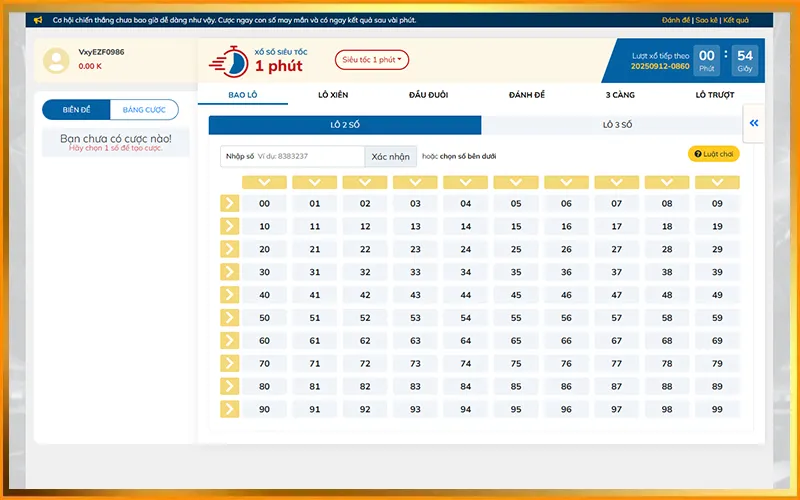
Task: Click row arrow icon for row 00
Action: [229, 203]
